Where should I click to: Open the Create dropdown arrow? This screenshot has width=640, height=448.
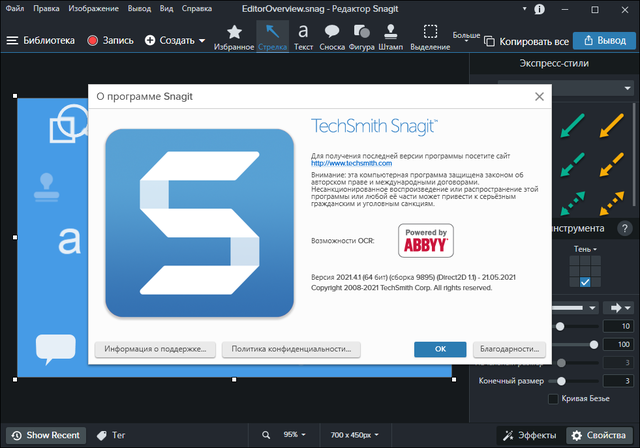pos(202,41)
